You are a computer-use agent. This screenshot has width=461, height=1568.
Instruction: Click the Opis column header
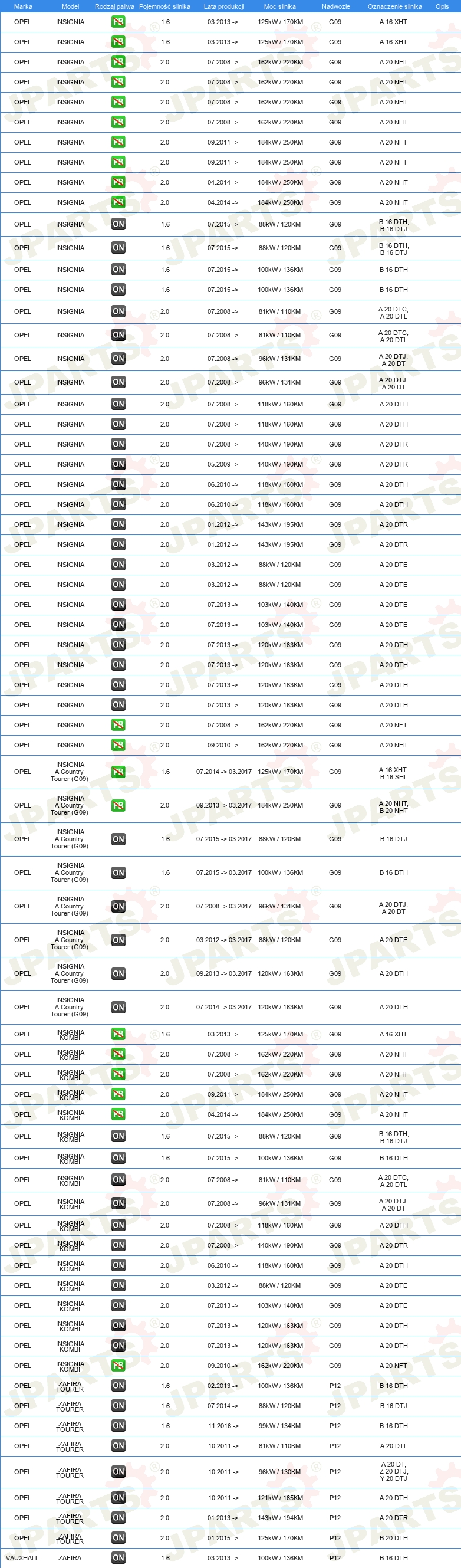pyautogui.click(x=442, y=6)
